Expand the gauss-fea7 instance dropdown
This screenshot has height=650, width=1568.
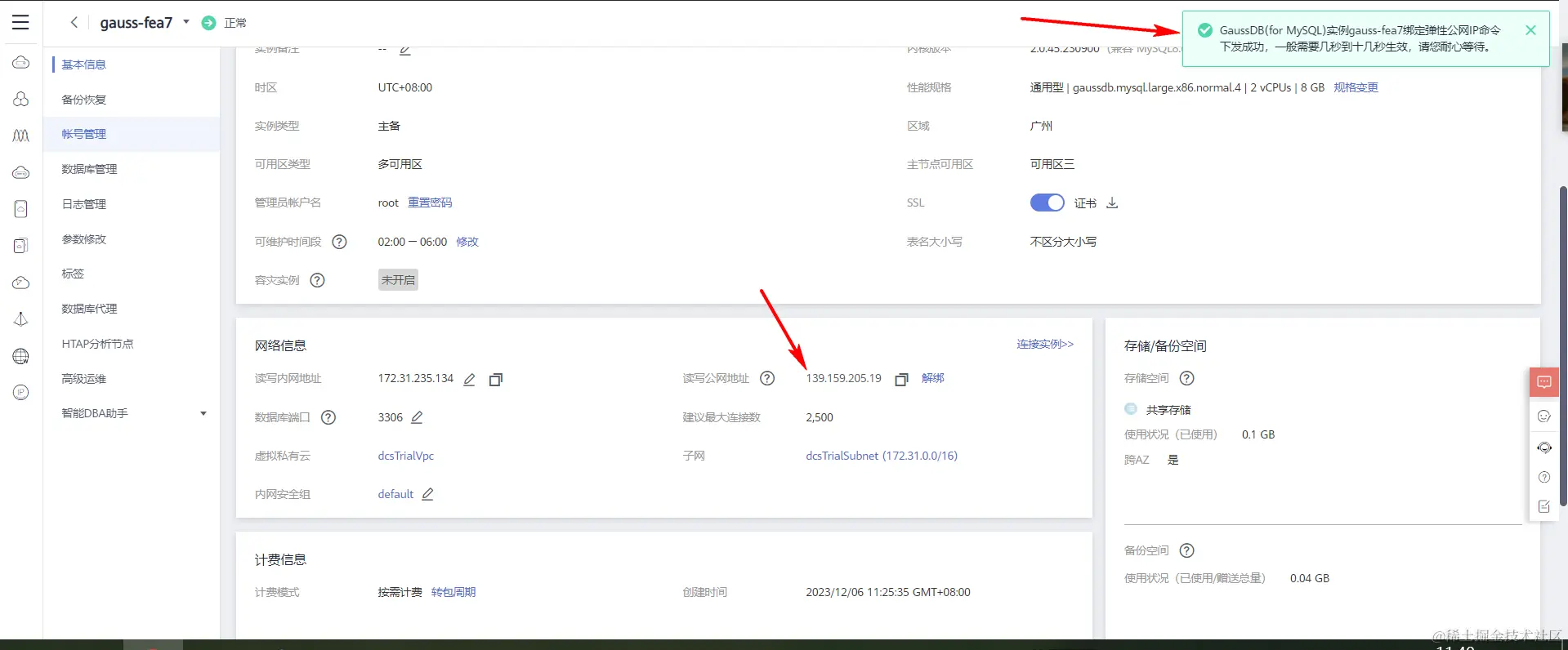click(x=186, y=22)
